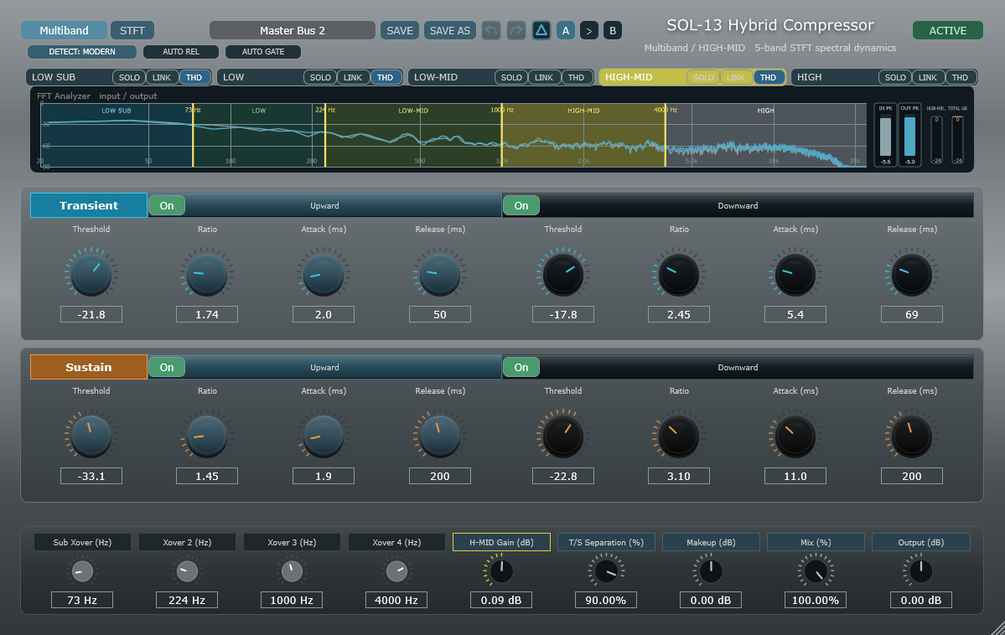Click the Transient section header
This screenshot has width=1005, height=635.
[88, 206]
